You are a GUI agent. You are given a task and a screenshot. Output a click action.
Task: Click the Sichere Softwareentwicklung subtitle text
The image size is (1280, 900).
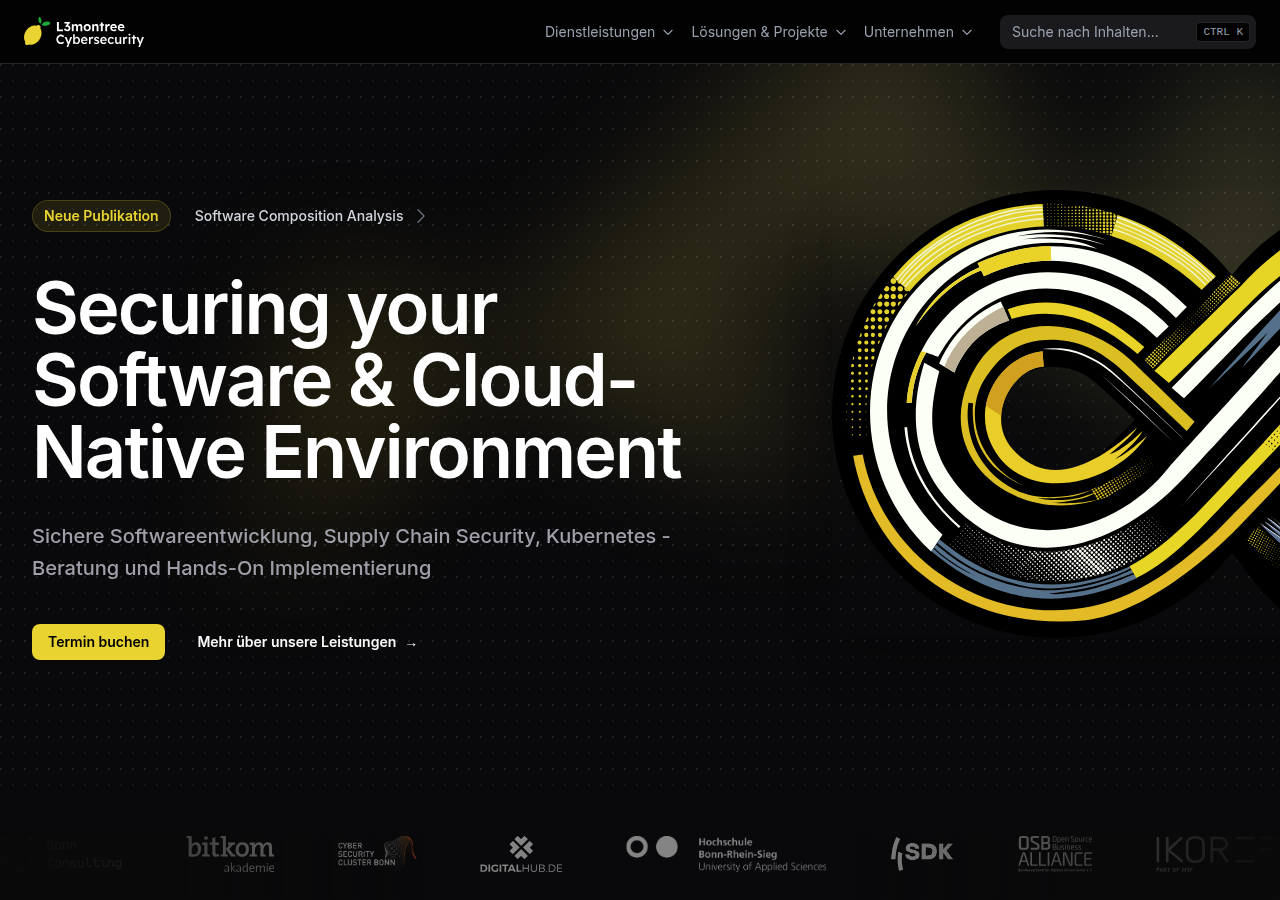[x=351, y=552]
